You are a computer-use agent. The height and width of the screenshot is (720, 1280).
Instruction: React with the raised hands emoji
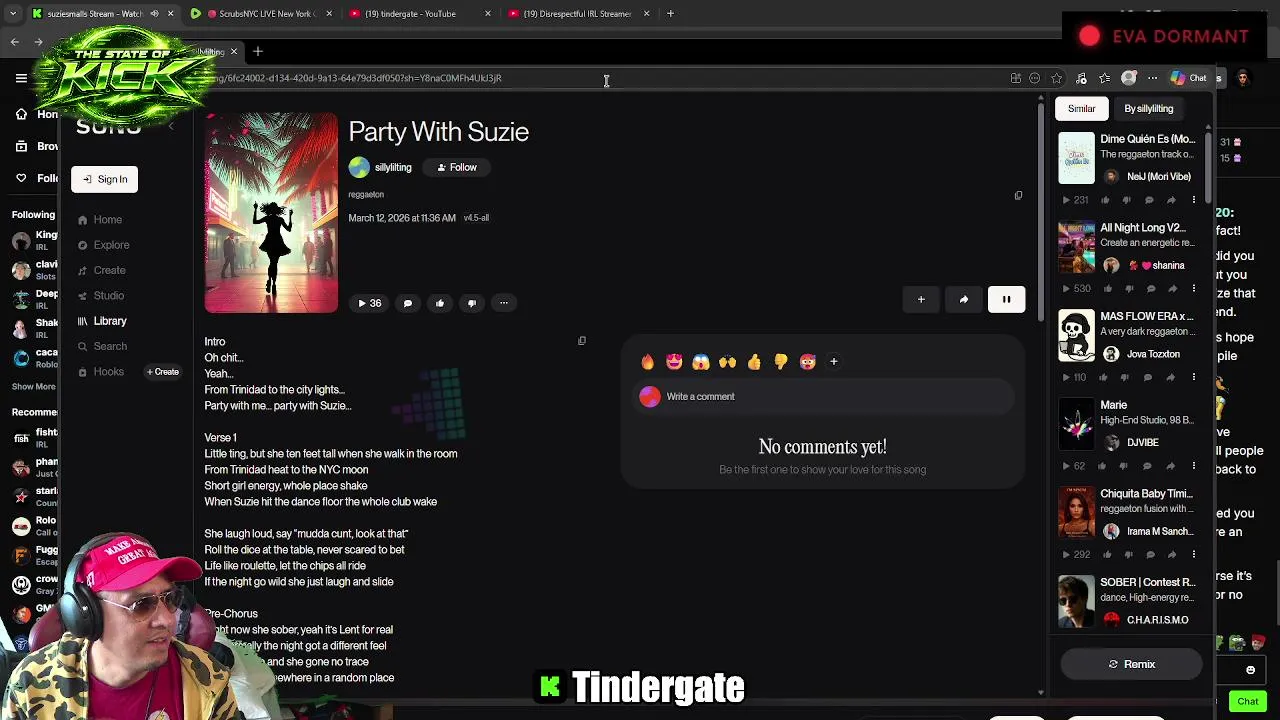[x=727, y=362]
